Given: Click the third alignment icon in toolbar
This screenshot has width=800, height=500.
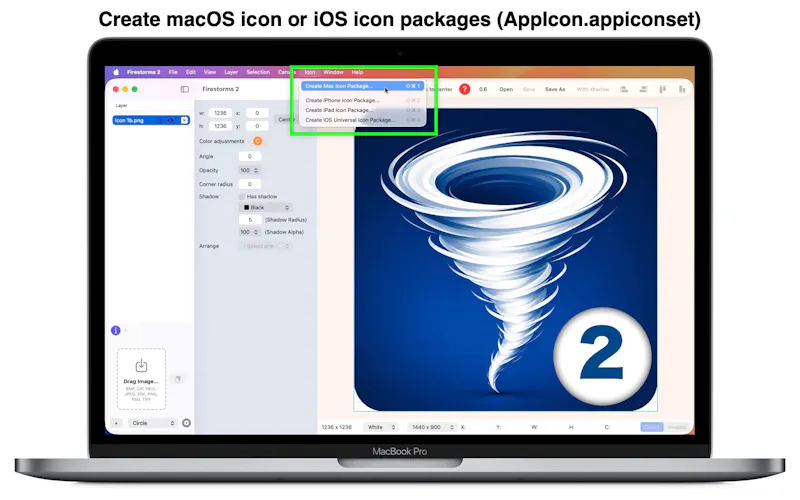Looking at the screenshot, I should [x=663, y=89].
